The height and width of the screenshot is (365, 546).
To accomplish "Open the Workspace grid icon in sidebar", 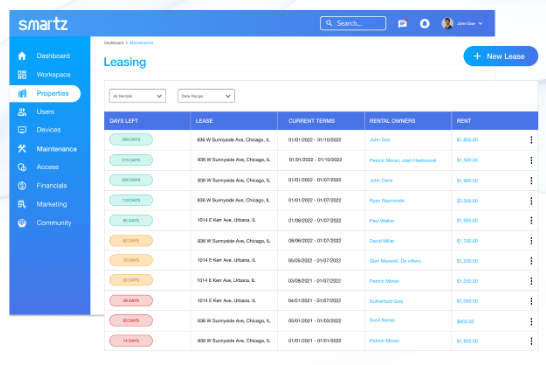I will [x=22, y=75].
